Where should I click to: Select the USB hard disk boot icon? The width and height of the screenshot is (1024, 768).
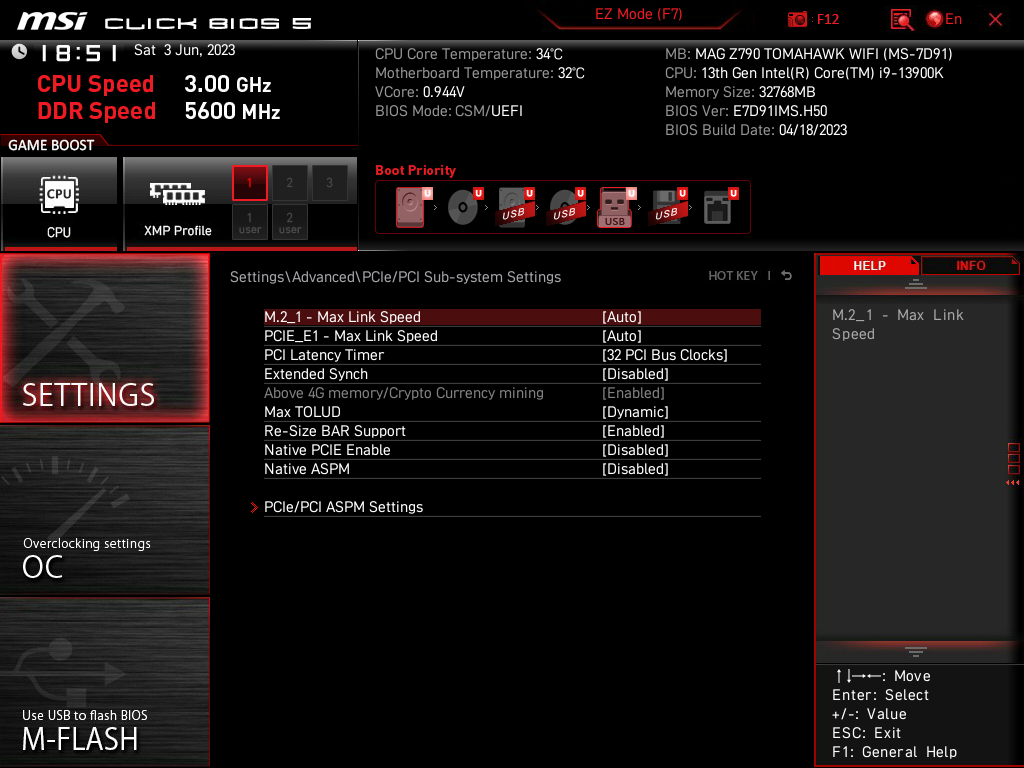(515, 207)
